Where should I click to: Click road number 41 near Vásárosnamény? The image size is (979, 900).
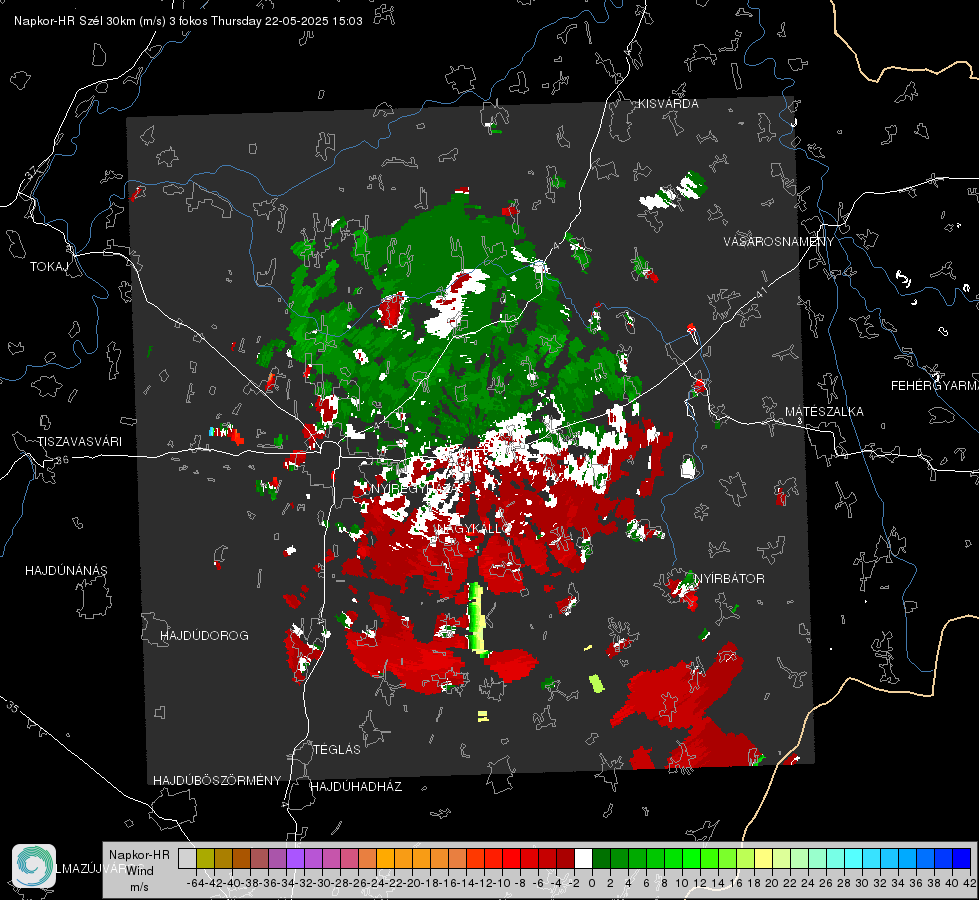click(x=761, y=292)
